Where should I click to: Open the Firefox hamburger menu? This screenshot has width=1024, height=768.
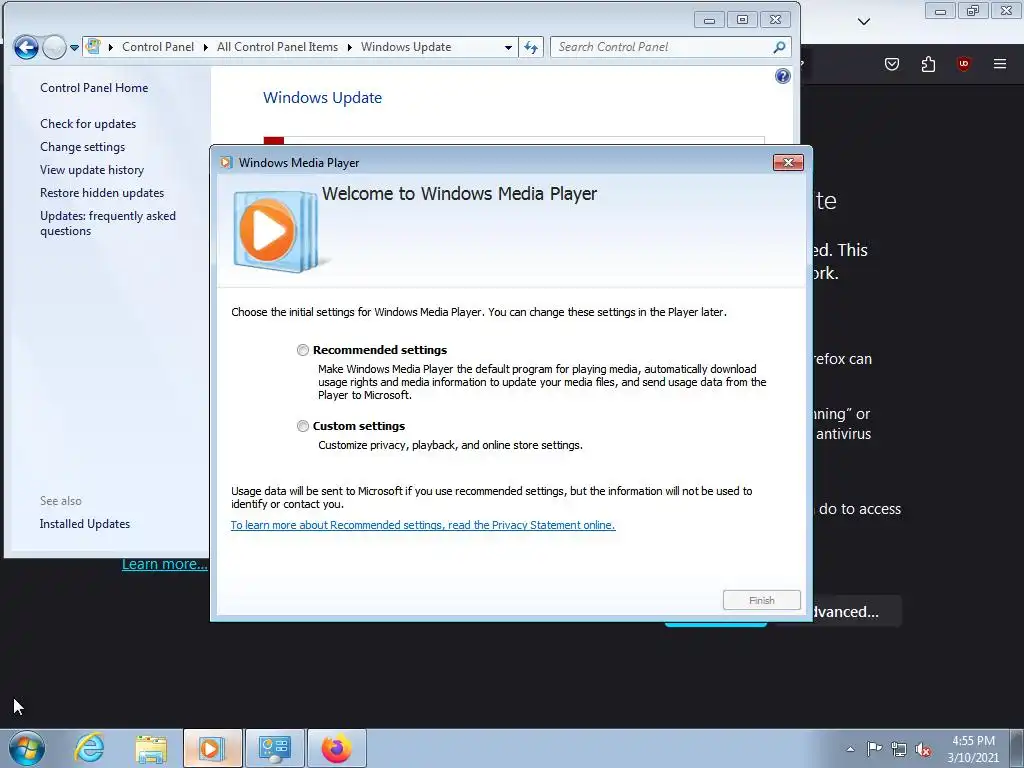point(999,64)
